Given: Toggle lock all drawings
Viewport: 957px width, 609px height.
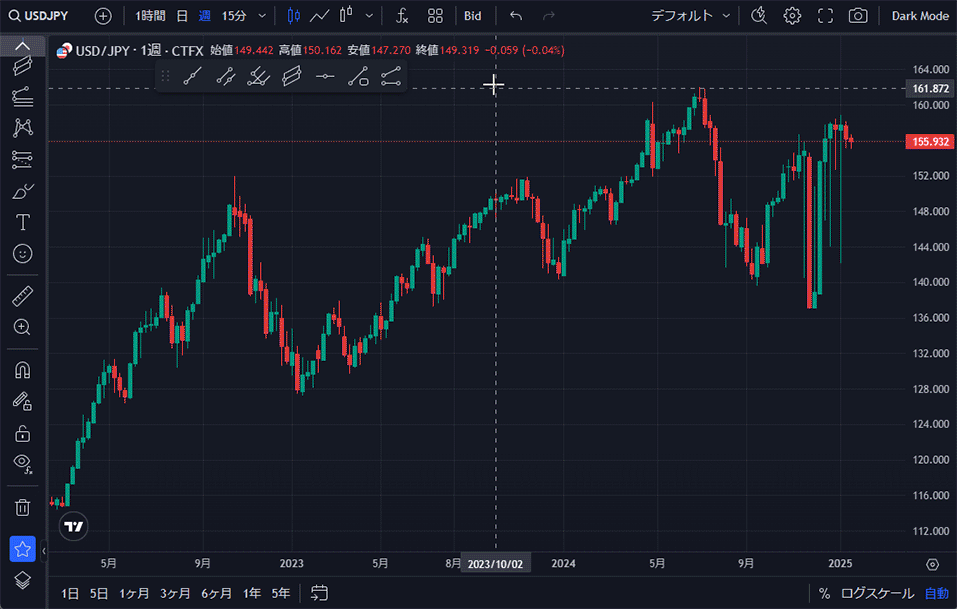Looking at the screenshot, I should pyautogui.click(x=23, y=433).
